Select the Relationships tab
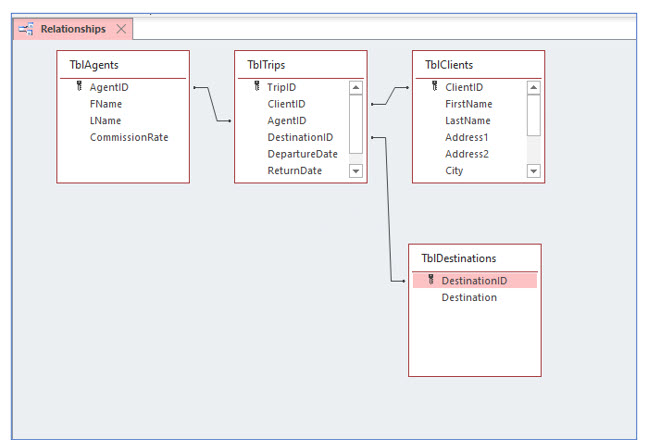This screenshot has width=648, height=446. click(73, 29)
